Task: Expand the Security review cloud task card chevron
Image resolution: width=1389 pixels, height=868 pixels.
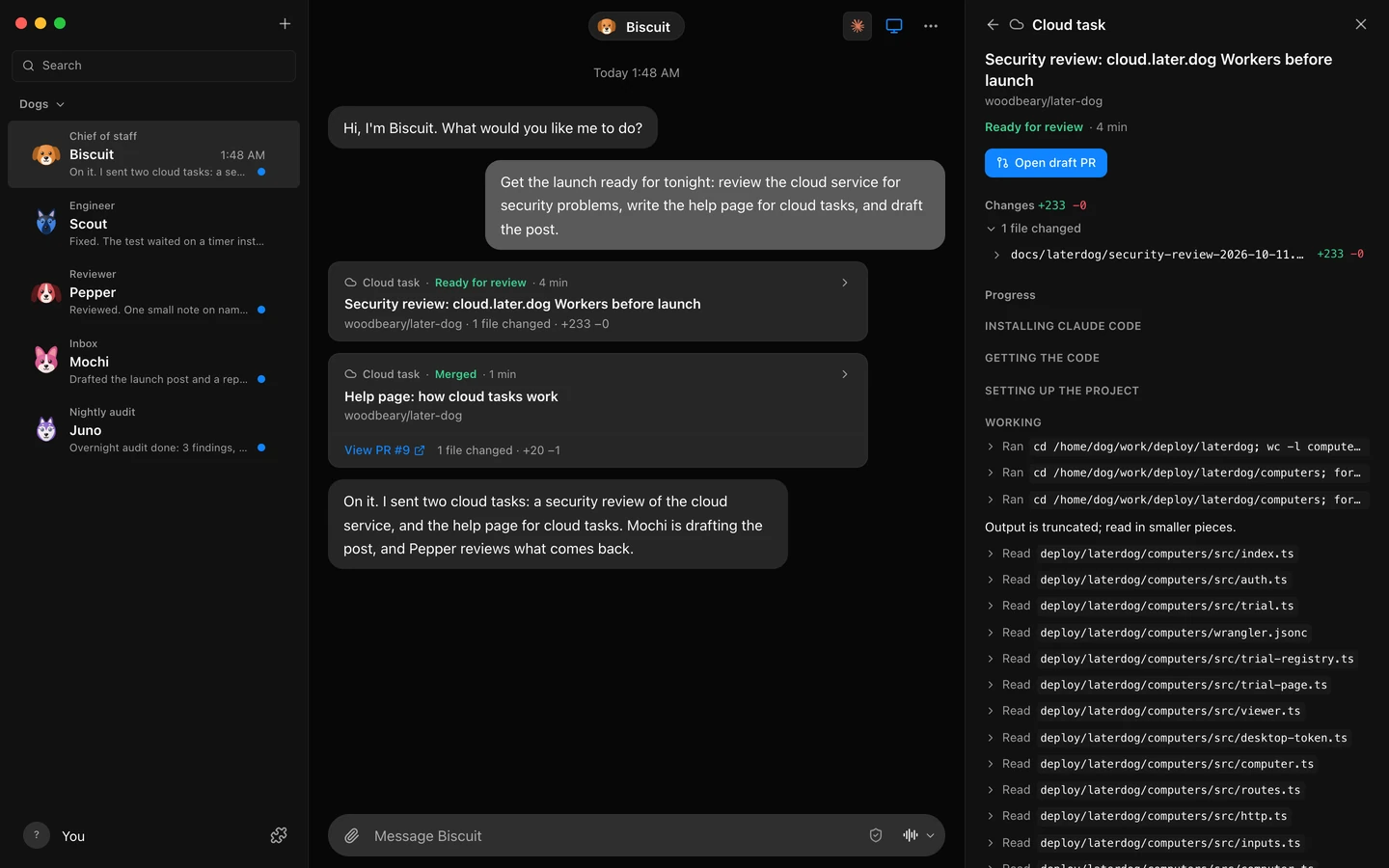Action: point(845,283)
